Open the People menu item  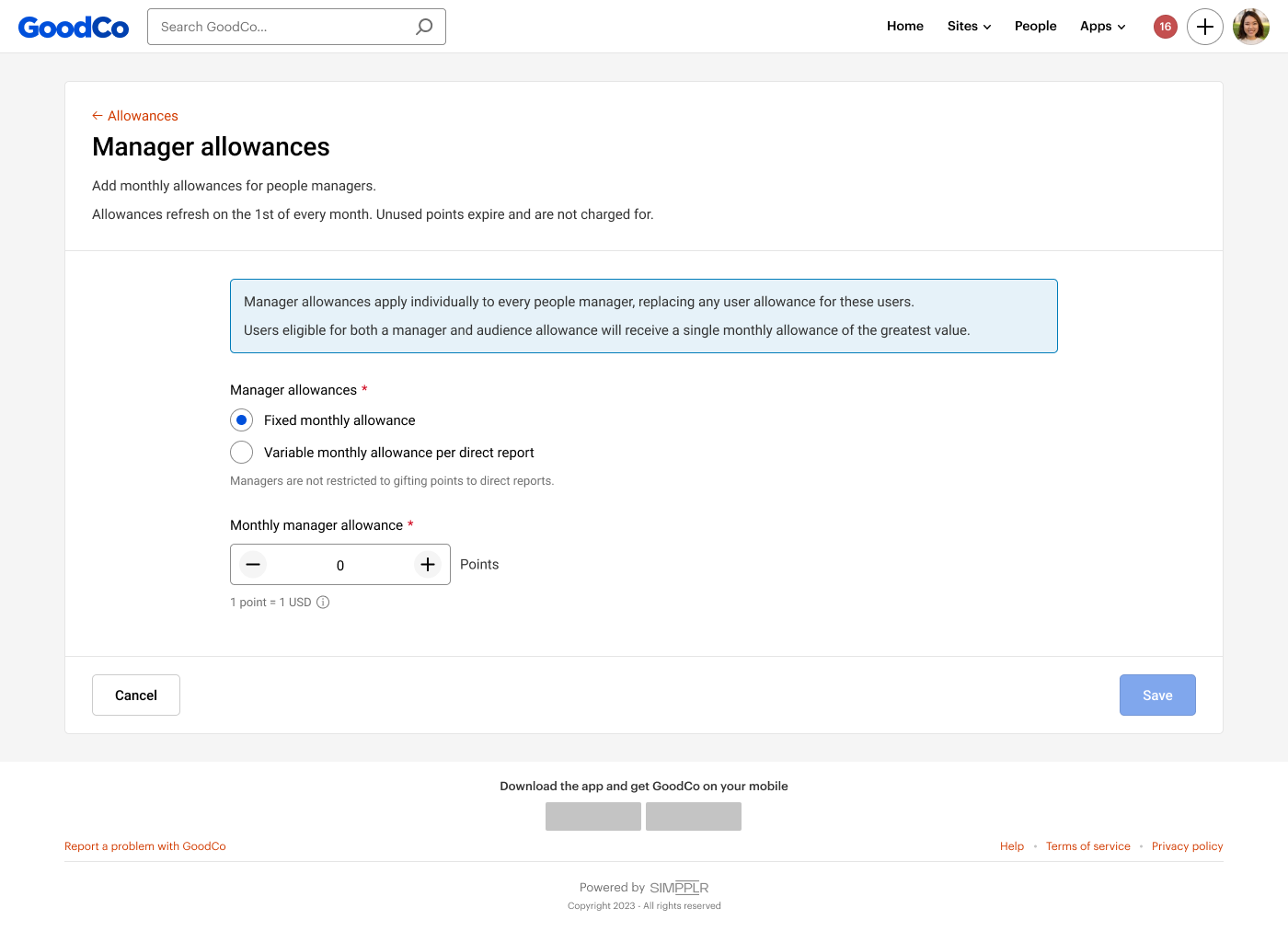tap(1035, 27)
